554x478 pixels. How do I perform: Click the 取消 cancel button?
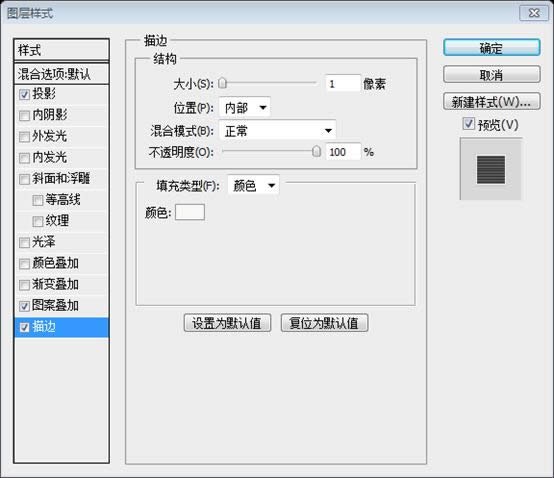click(x=491, y=75)
